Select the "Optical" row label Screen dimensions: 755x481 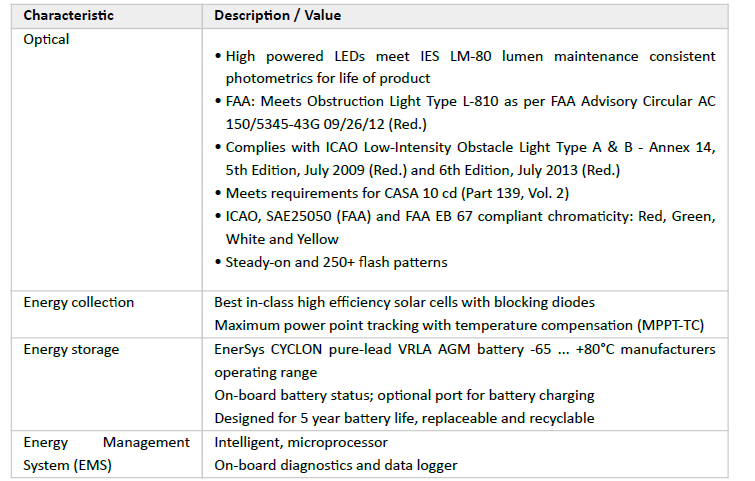[46, 39]
